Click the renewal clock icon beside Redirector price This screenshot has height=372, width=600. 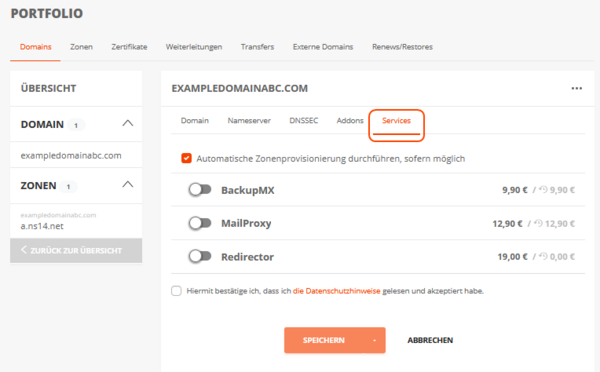click(x=543, y=256)
